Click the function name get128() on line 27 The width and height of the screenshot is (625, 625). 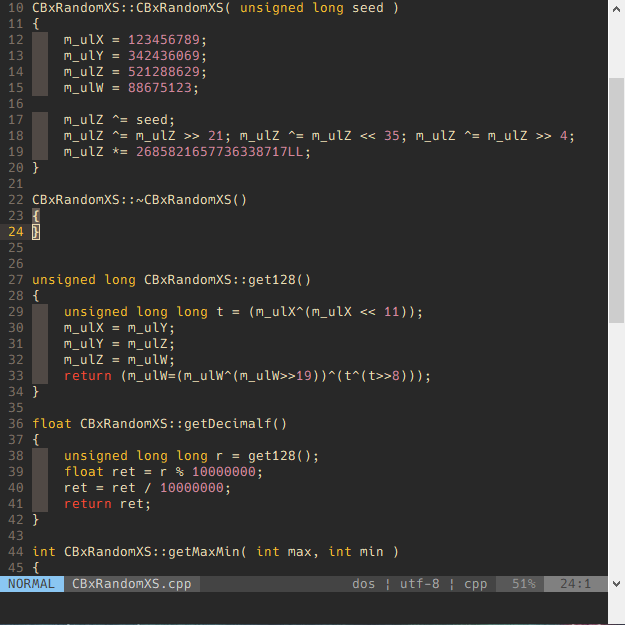click(279, 279)
